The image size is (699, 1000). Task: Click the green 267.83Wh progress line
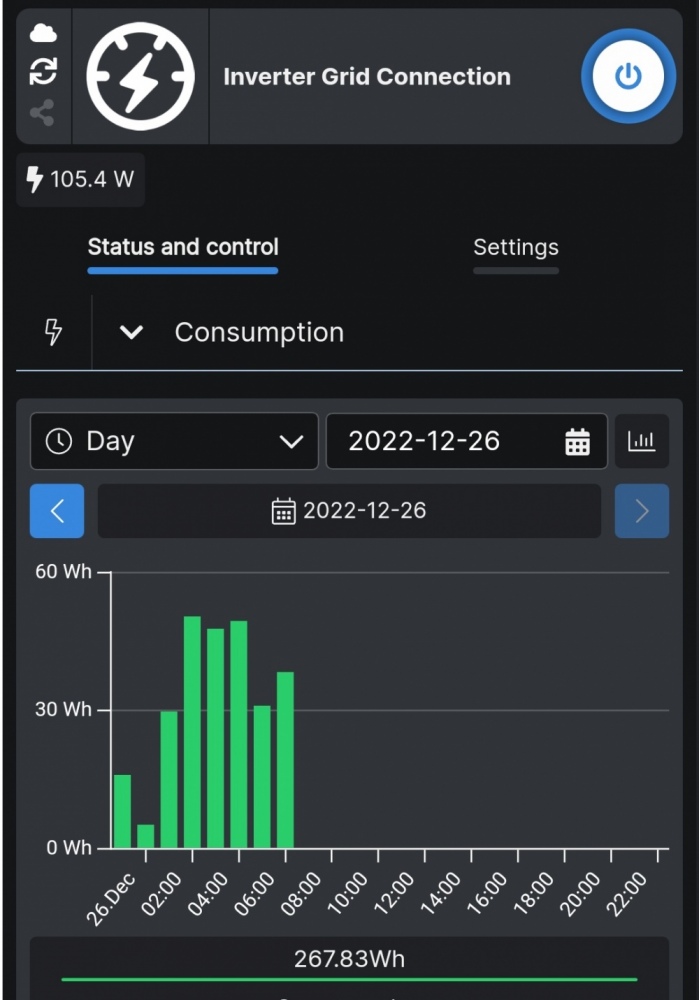pos(349,979)
